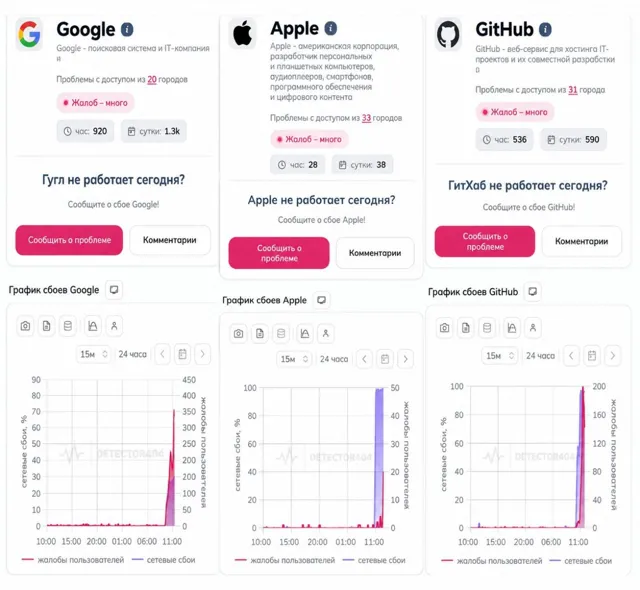
Task: Go to next period in Google chart
Action: tap(202, 354)
